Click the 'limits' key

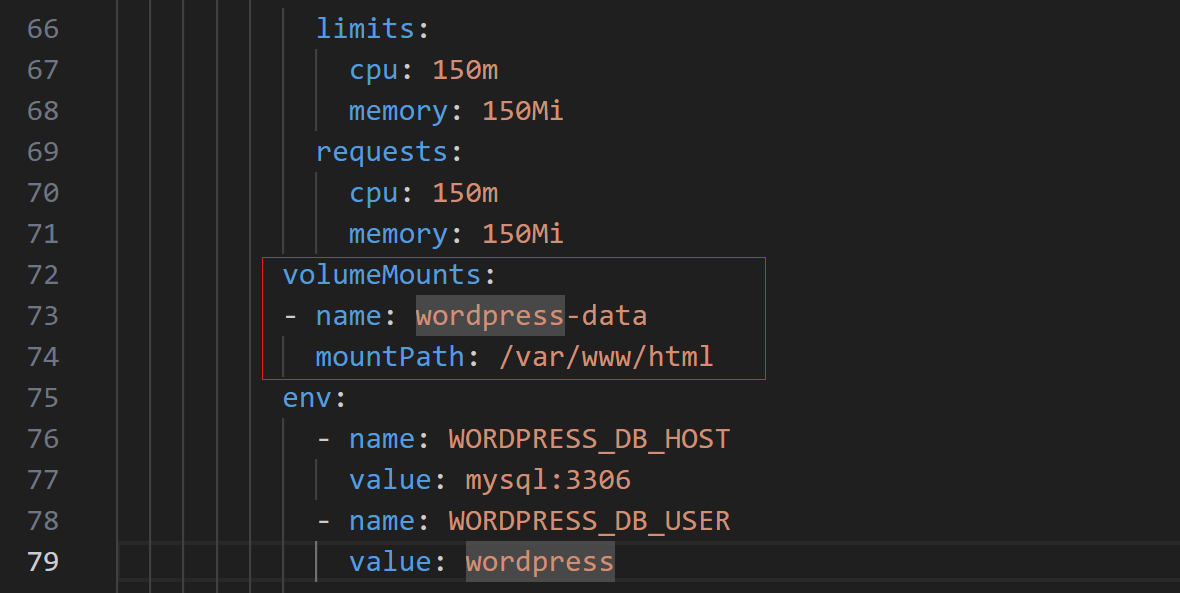point(365,29)
